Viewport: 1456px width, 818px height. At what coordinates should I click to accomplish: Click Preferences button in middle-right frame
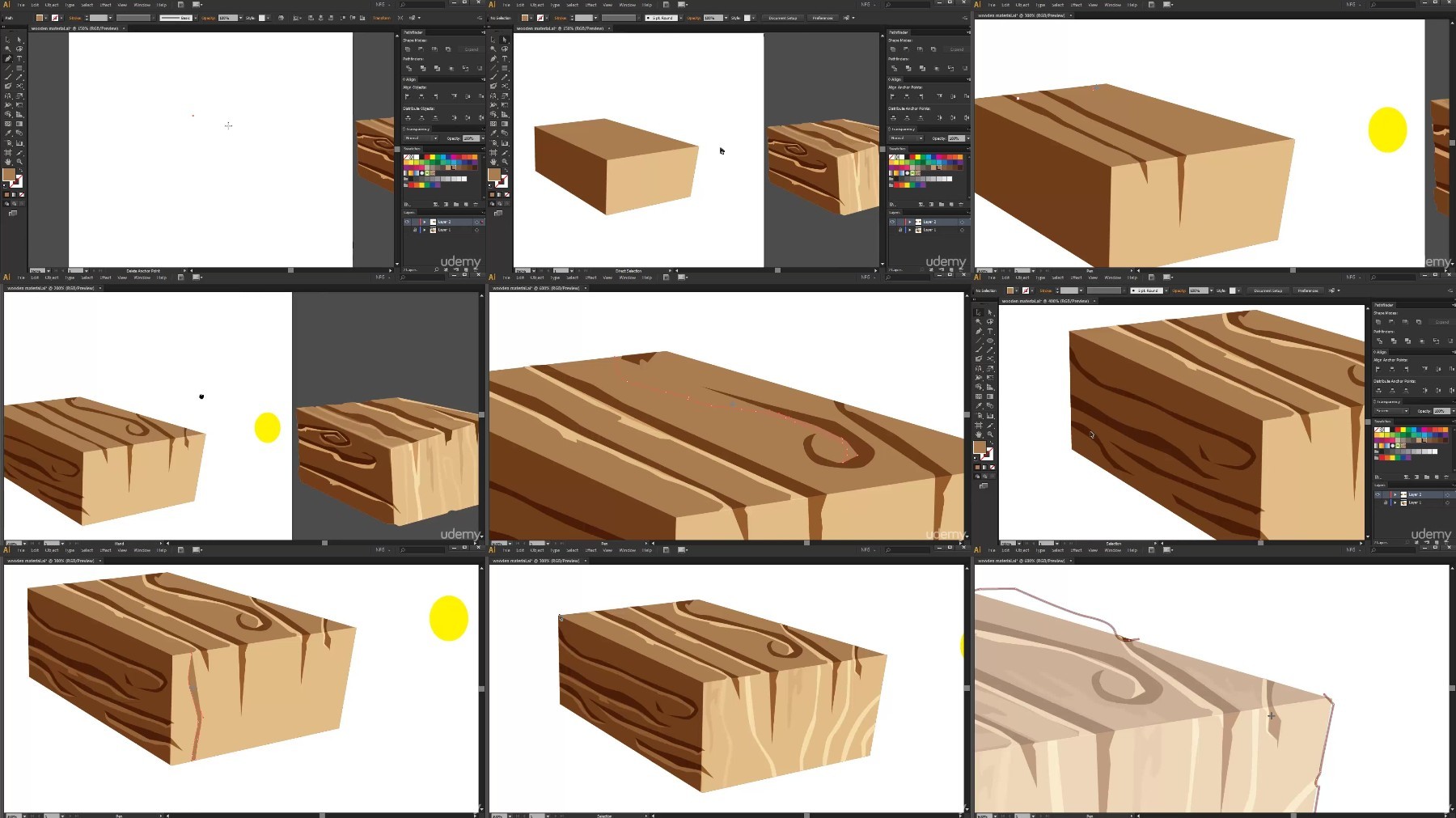1308,290
